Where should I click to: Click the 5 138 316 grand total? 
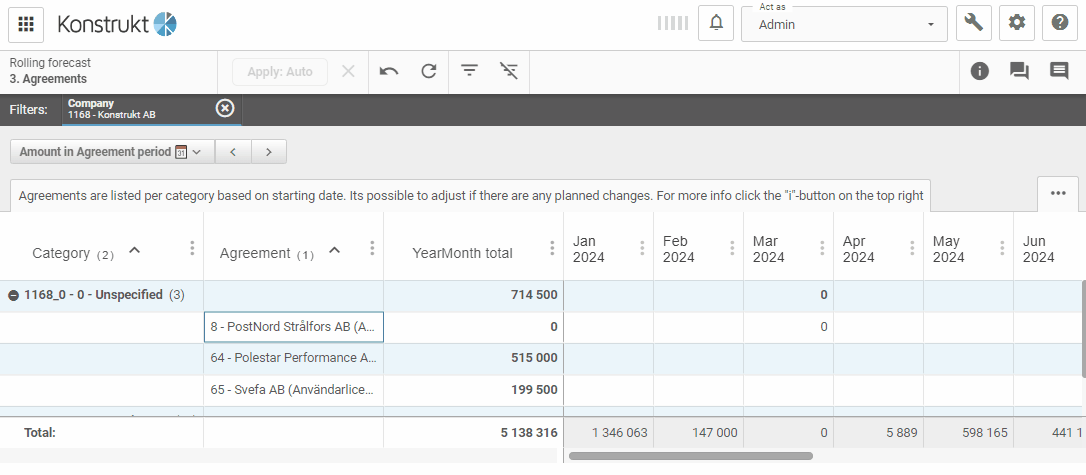[x=474, y=433]
